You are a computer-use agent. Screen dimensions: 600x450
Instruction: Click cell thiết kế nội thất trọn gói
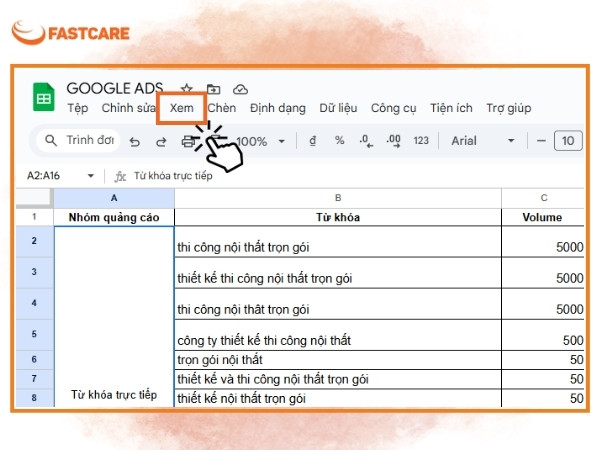tap(338, 398)
